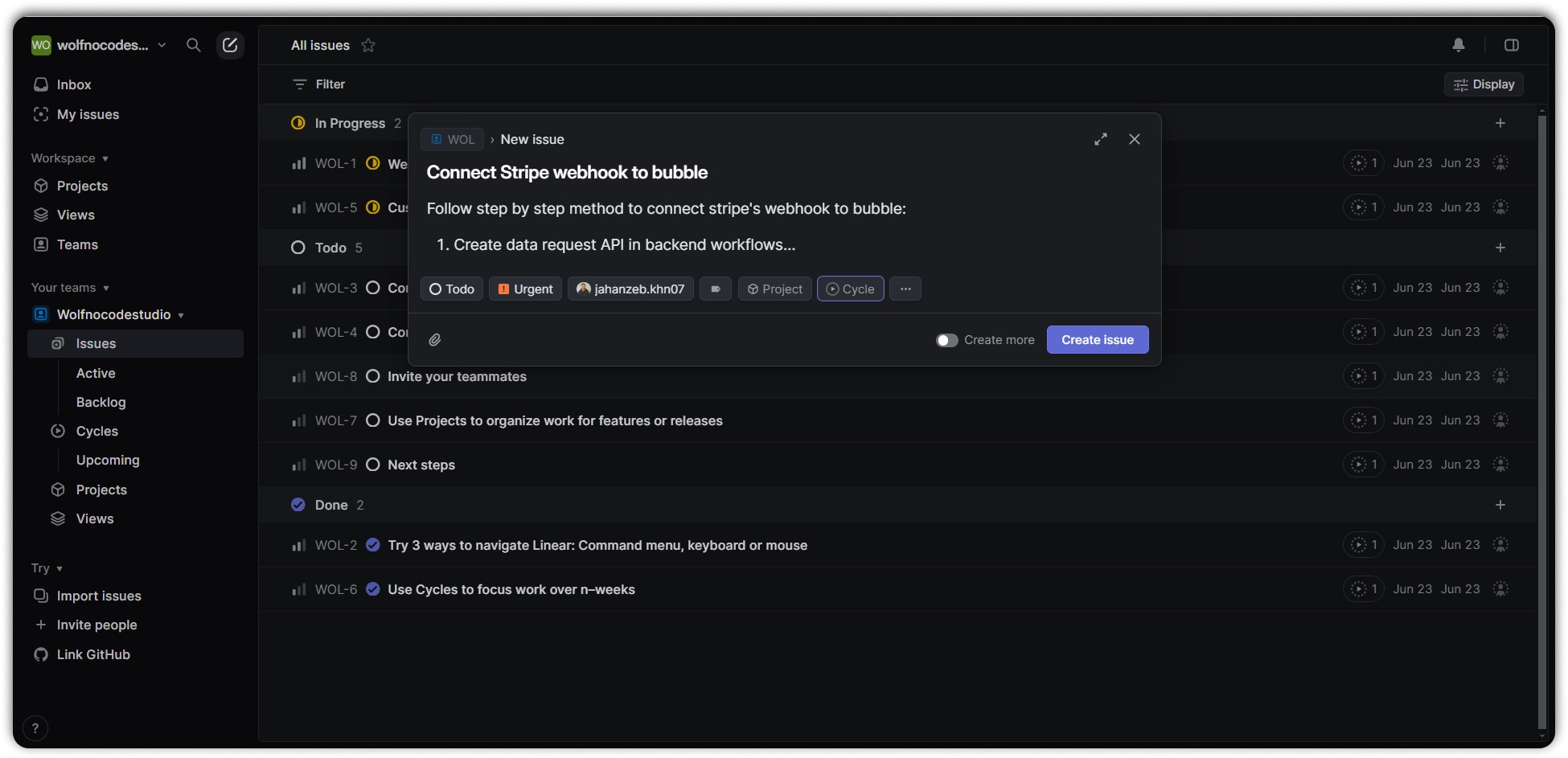Open the search icon in sidebar header

pos(193,45)
